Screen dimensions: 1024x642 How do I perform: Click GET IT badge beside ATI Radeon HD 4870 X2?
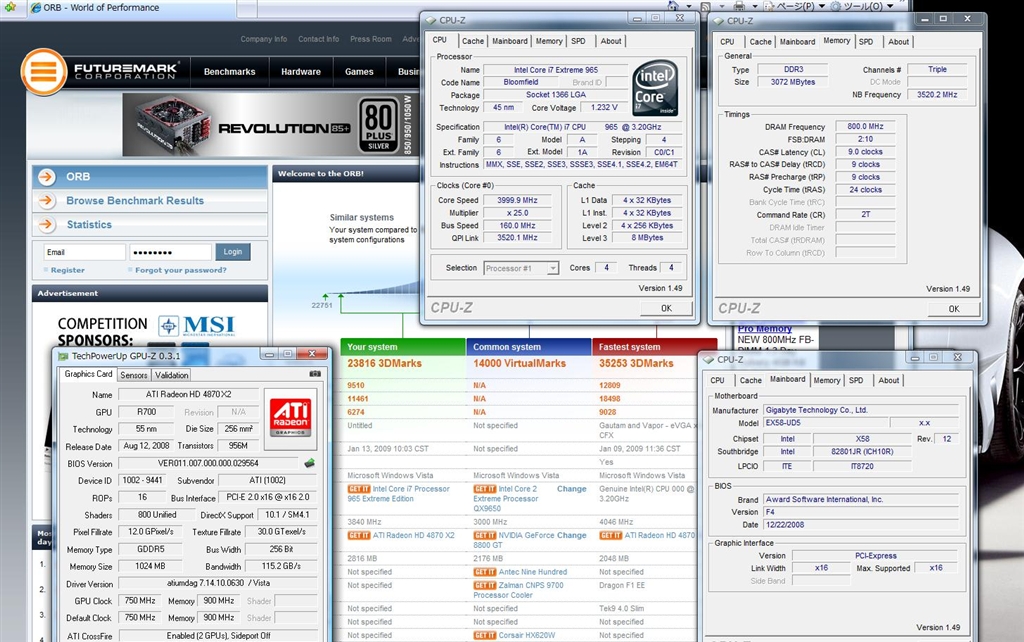[x=359, y=535]
